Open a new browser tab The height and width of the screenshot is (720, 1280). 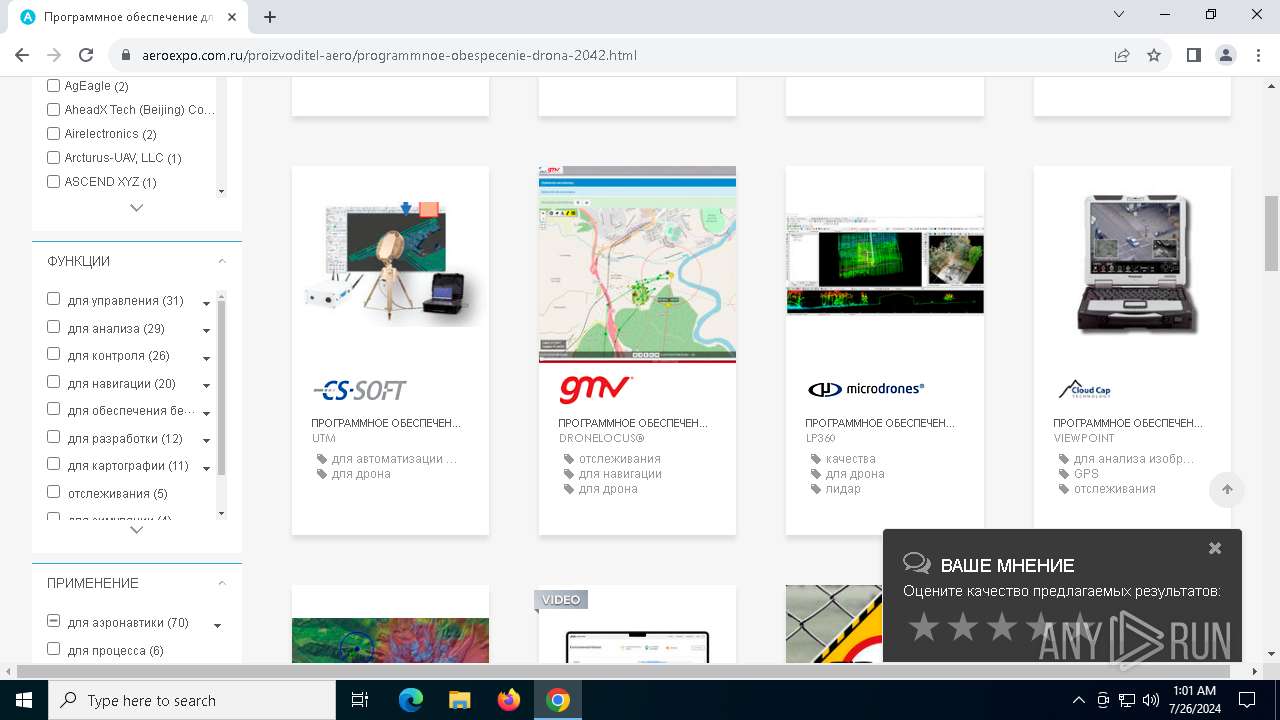tap(270, 17)
